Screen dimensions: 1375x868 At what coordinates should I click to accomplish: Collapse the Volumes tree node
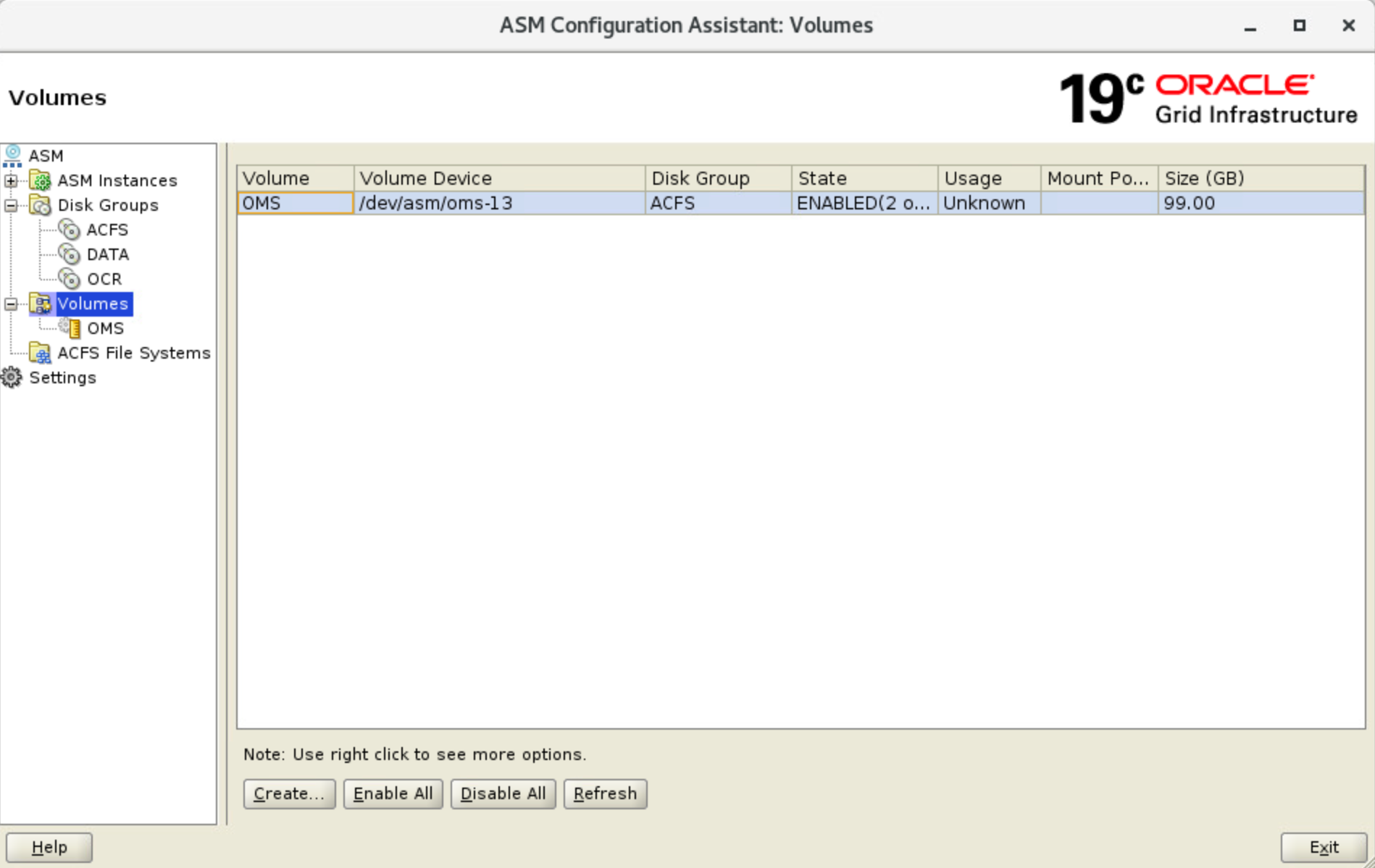(11, 304)
